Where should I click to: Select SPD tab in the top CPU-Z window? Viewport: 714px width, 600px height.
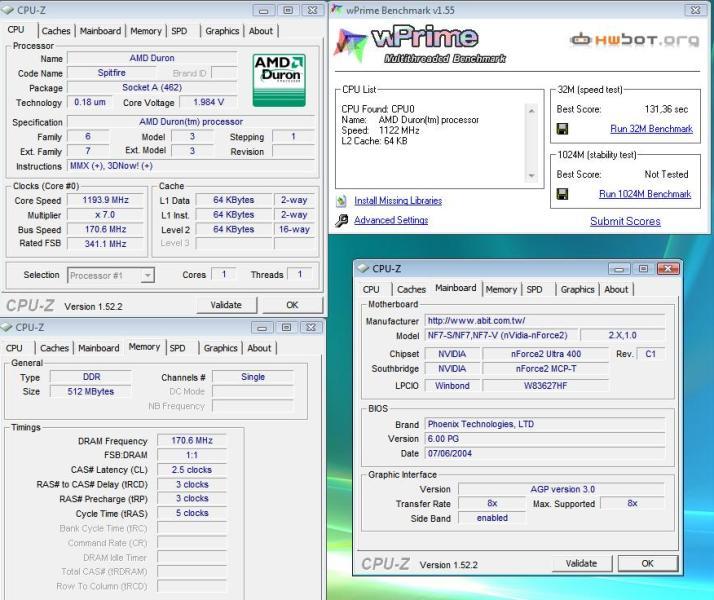[179, 31]
